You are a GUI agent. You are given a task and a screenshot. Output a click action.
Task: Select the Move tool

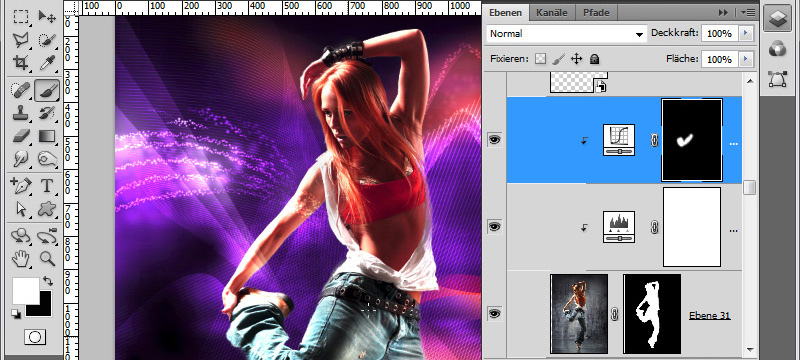[47, 17]
